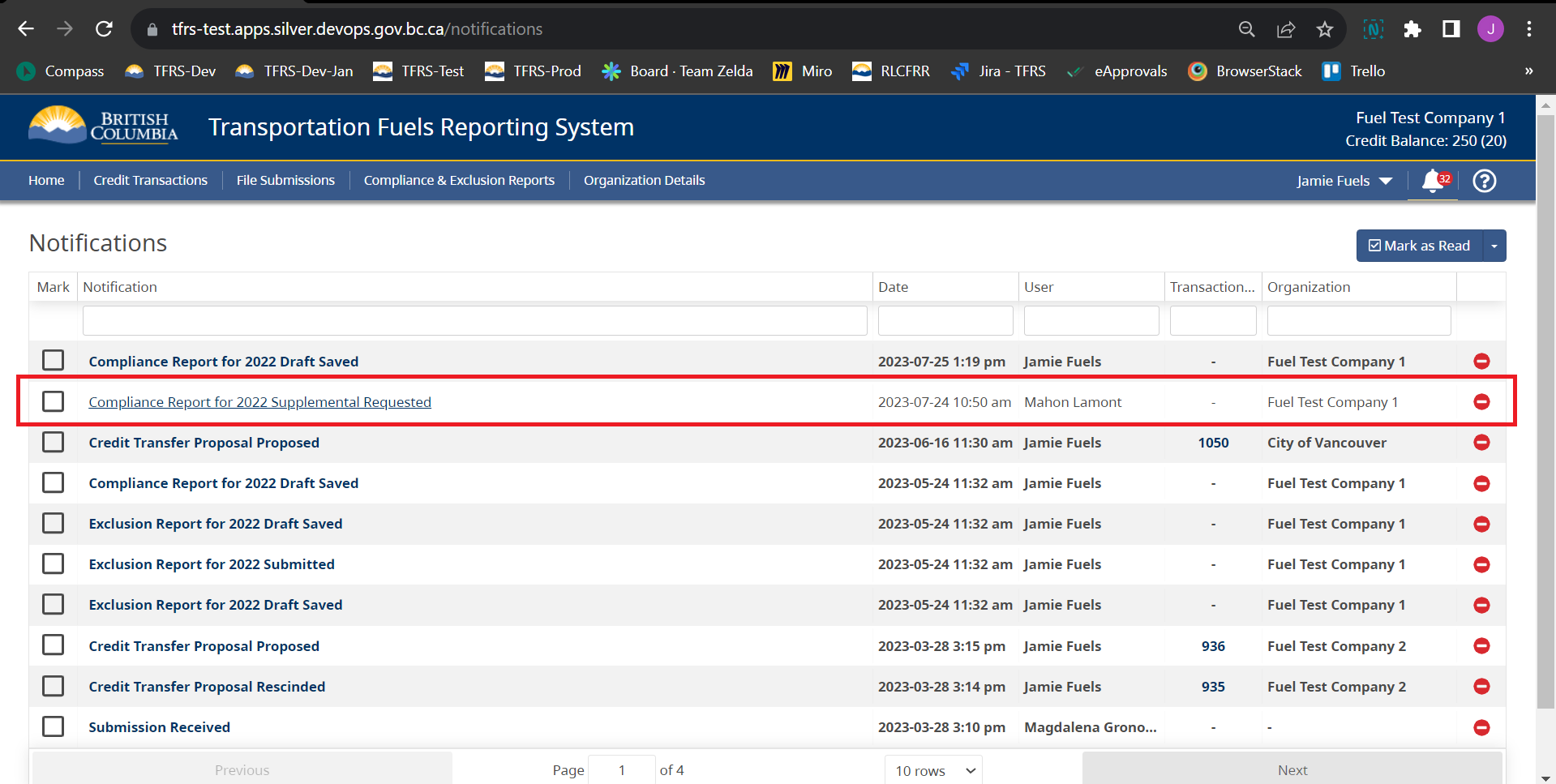Open Compliance & Exclusion Reports menu
Viewport: 1556px width, 784px height.
pos(459,180)
